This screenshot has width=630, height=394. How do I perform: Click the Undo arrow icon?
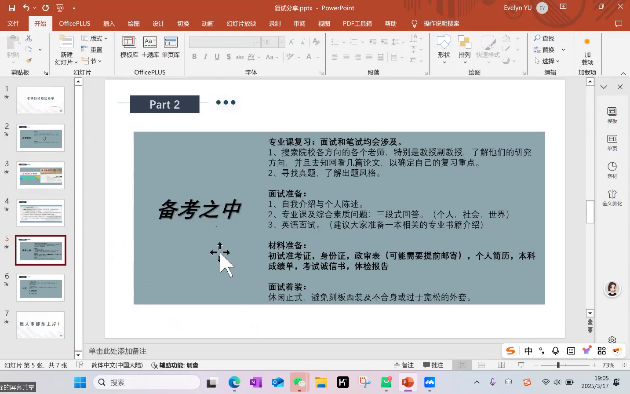26,8
